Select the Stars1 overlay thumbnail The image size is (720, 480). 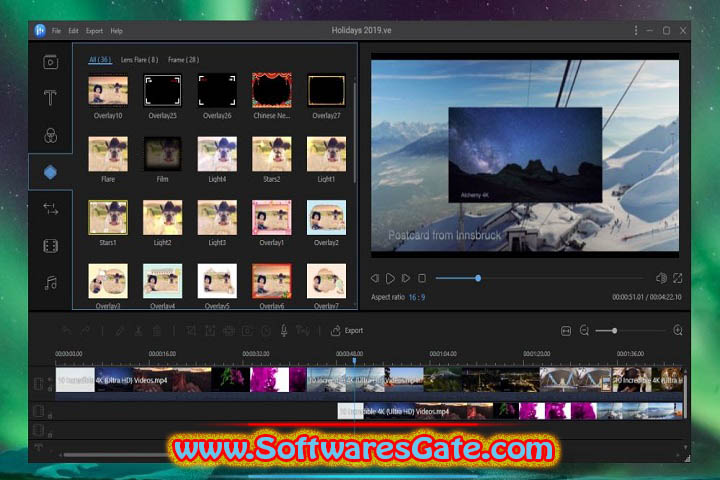(108, 217)
